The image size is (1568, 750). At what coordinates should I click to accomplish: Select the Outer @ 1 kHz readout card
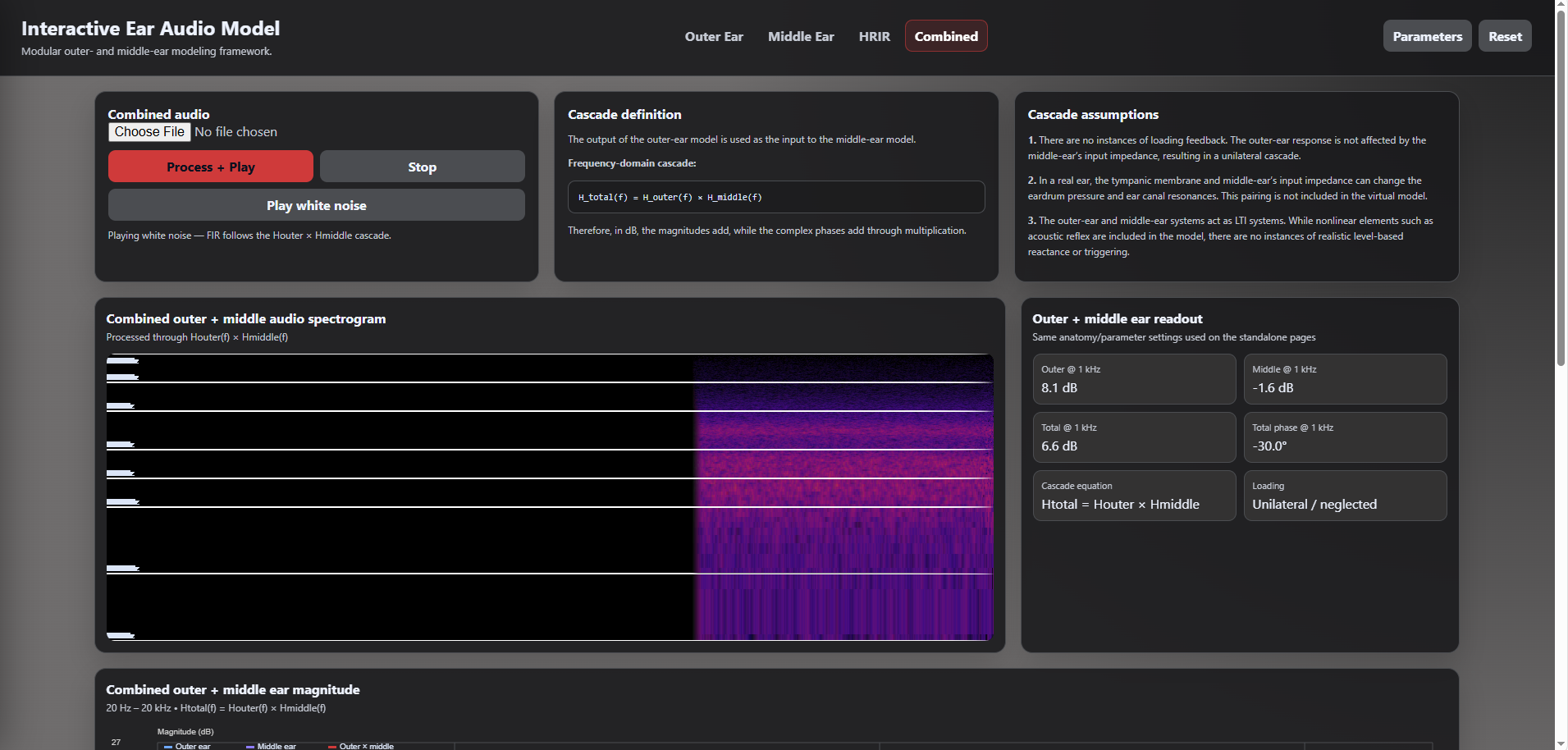click(1134, 379)
